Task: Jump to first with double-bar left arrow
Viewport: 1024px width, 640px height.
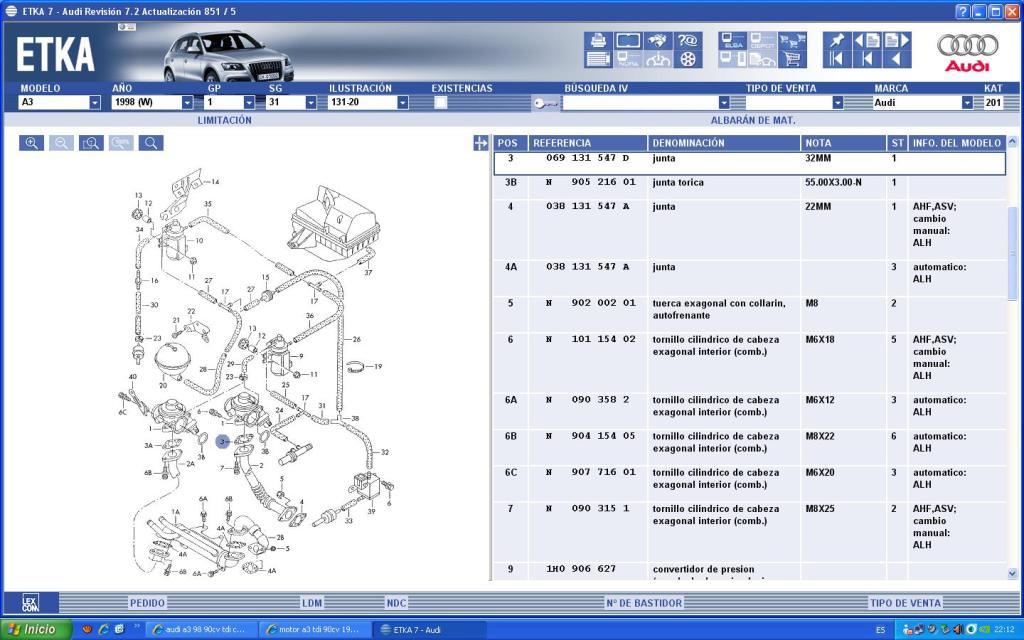Action: pyautogui.click(x=837, y=59)
